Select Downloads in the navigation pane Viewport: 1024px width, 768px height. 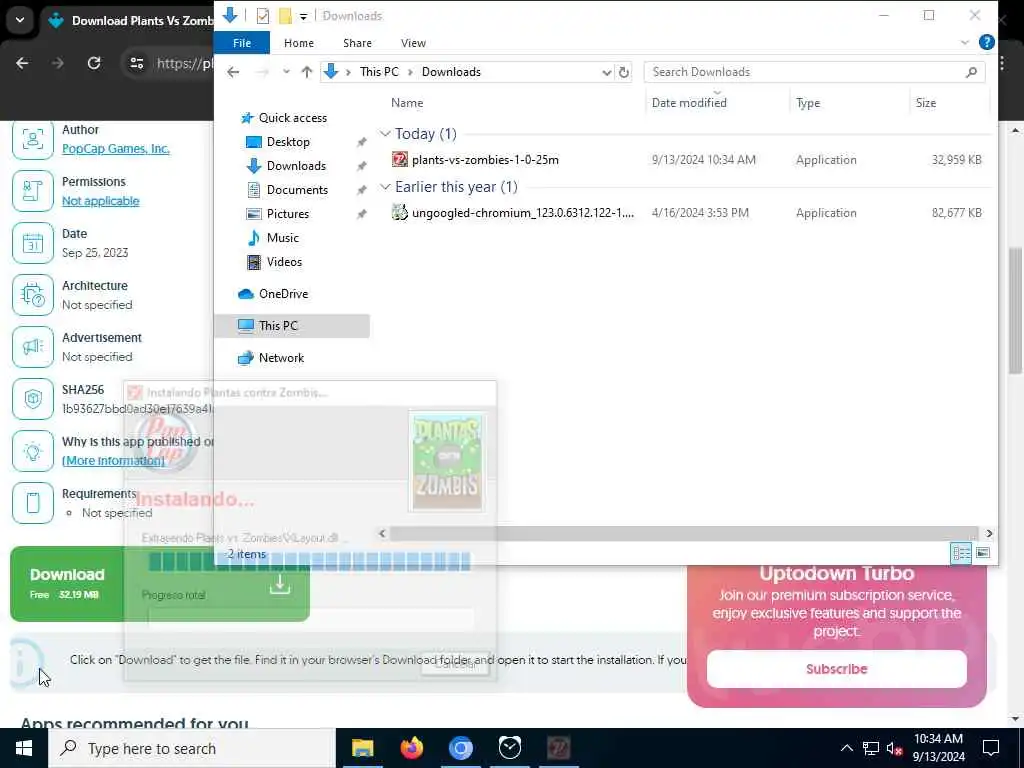click(296, 166)
